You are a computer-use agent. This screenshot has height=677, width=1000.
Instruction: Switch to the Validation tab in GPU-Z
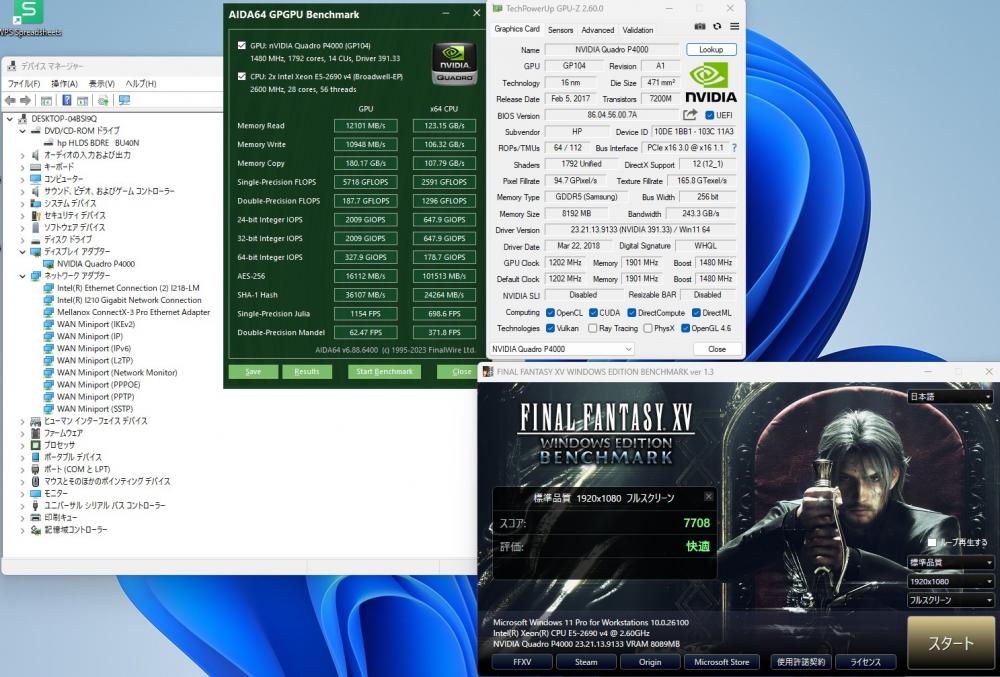(638, 30)
